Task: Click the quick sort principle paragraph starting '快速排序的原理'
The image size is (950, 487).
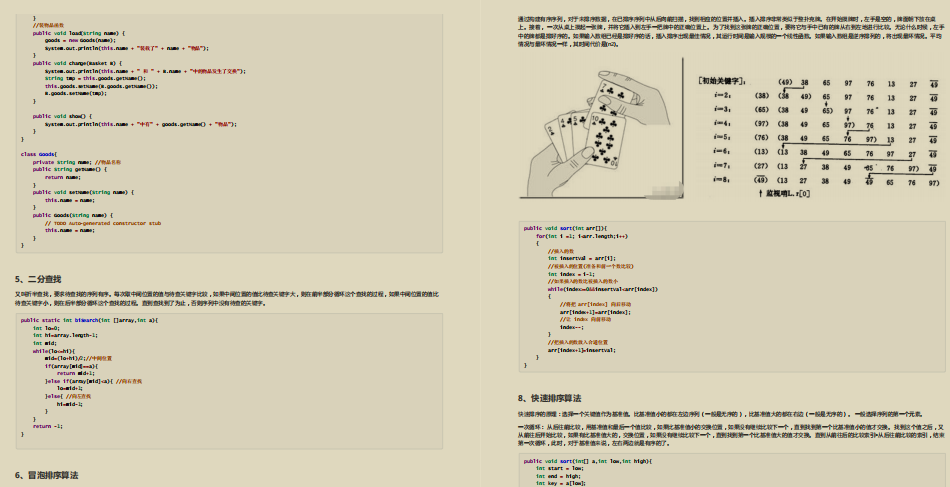Action: (x=720, y=414)
